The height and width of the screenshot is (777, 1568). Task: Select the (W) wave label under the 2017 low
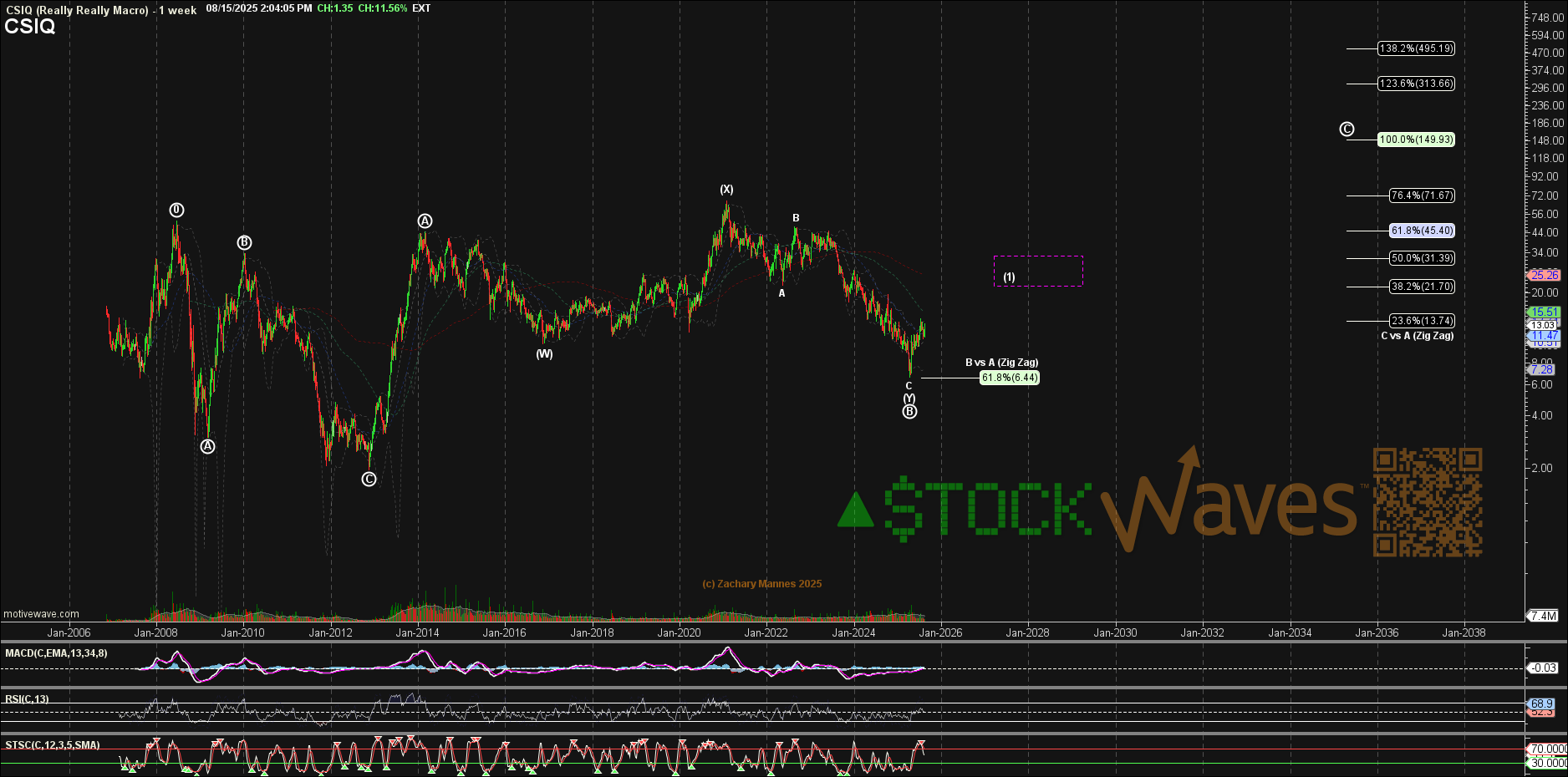pyautogui.click(x=544, y=354)
